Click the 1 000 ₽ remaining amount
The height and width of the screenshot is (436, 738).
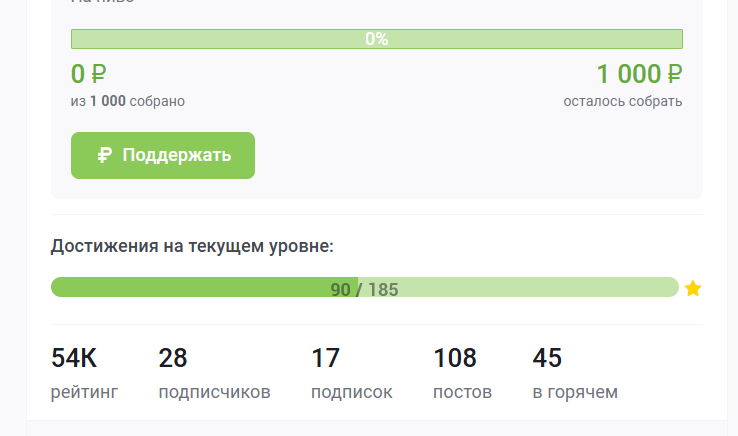[639, 74]
